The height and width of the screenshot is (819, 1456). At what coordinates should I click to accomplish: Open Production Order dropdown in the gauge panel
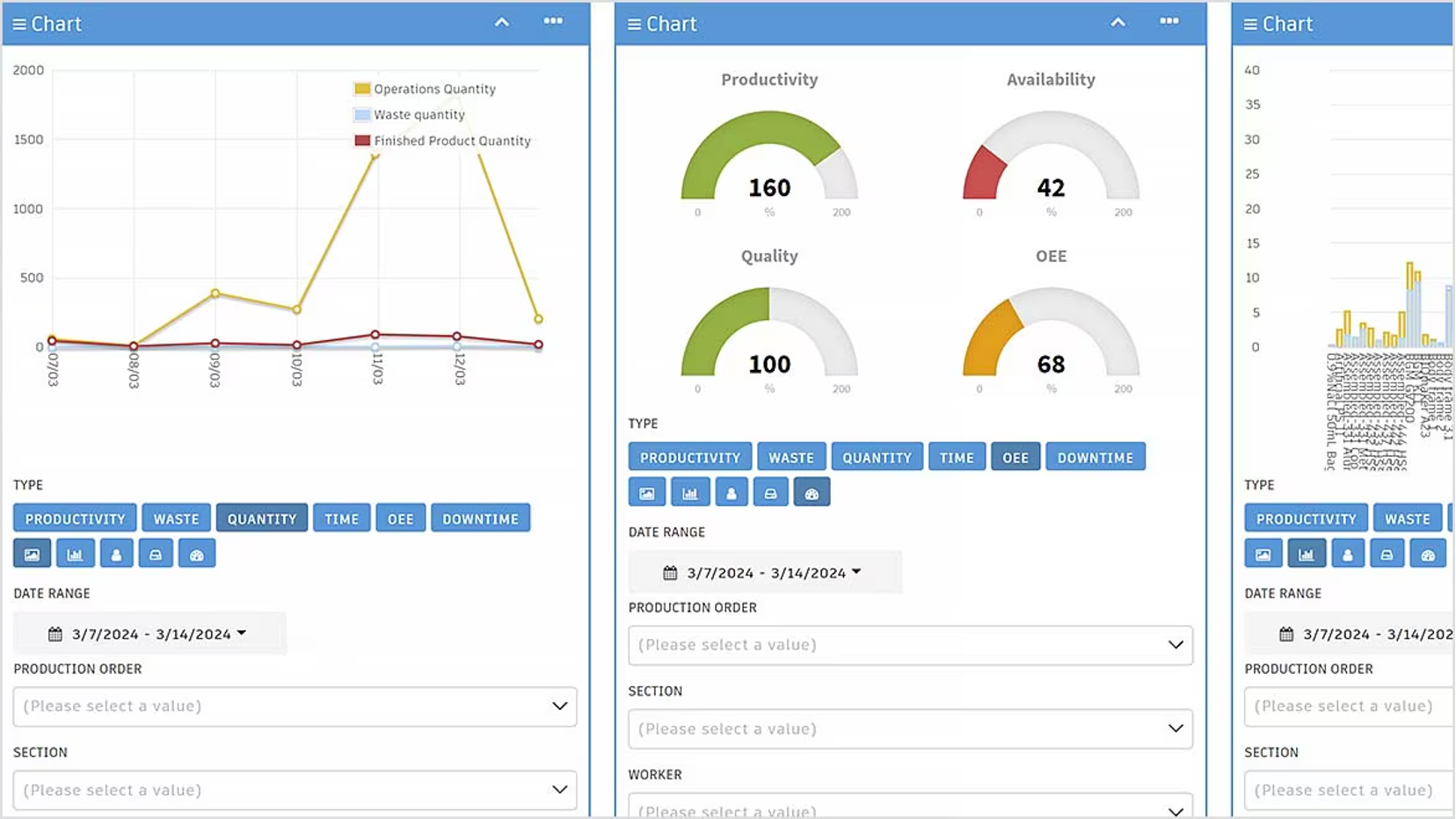tap(911, 645)
